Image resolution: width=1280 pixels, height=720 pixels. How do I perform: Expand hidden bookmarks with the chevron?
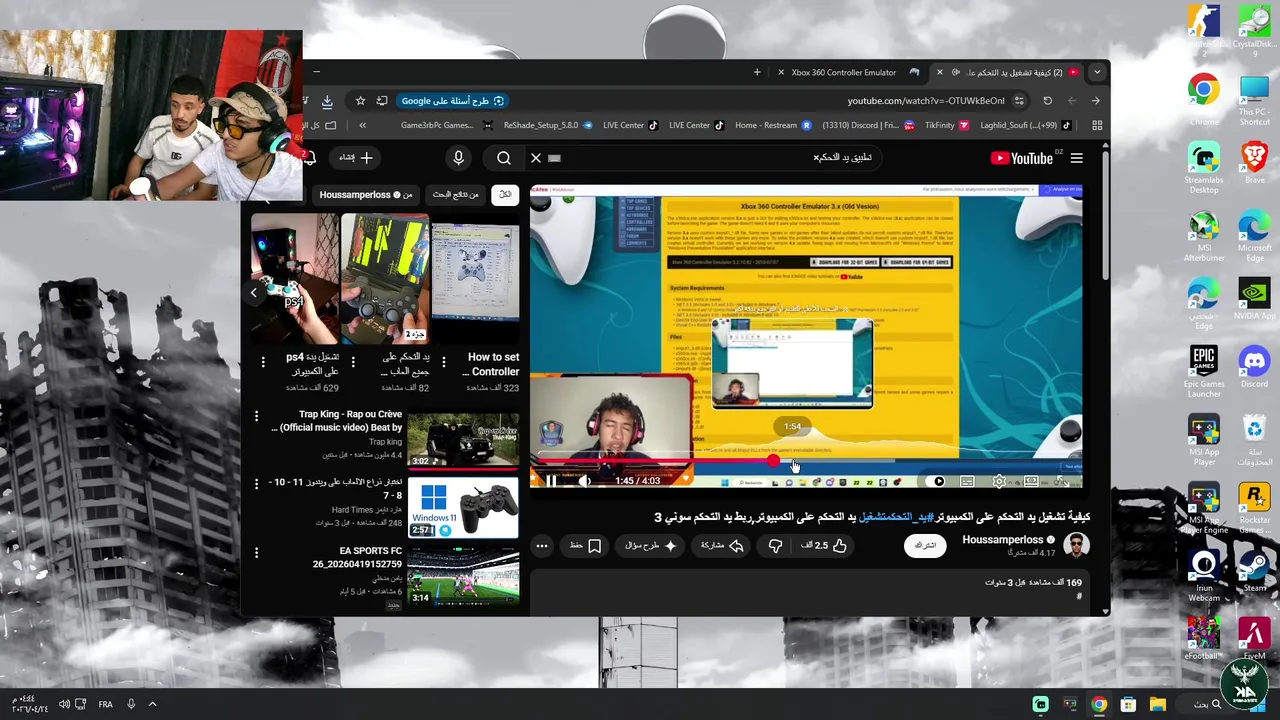362,125
